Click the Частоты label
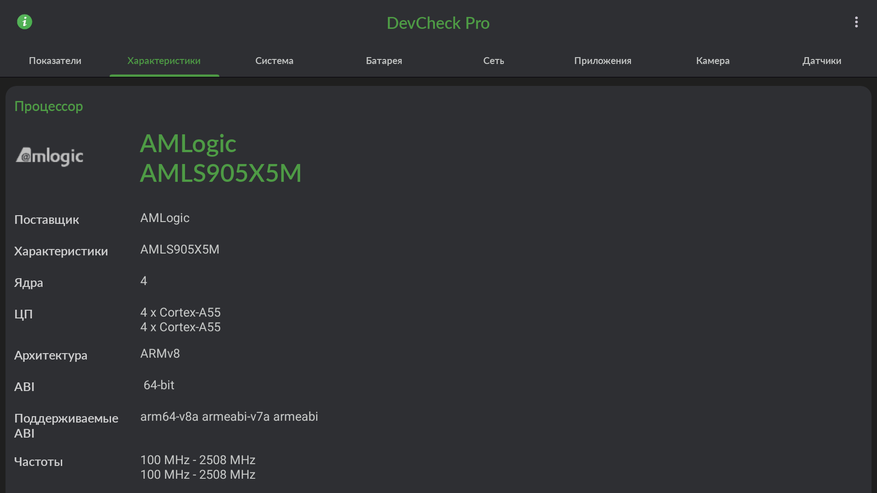 coord(38,462)
